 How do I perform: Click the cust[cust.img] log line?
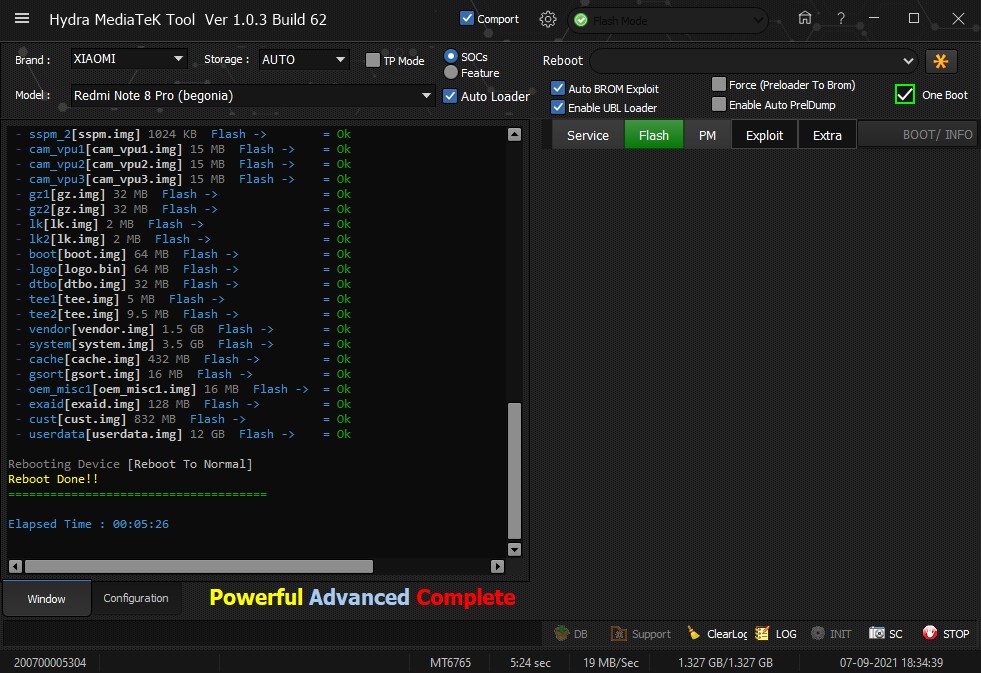coord(183,419)
